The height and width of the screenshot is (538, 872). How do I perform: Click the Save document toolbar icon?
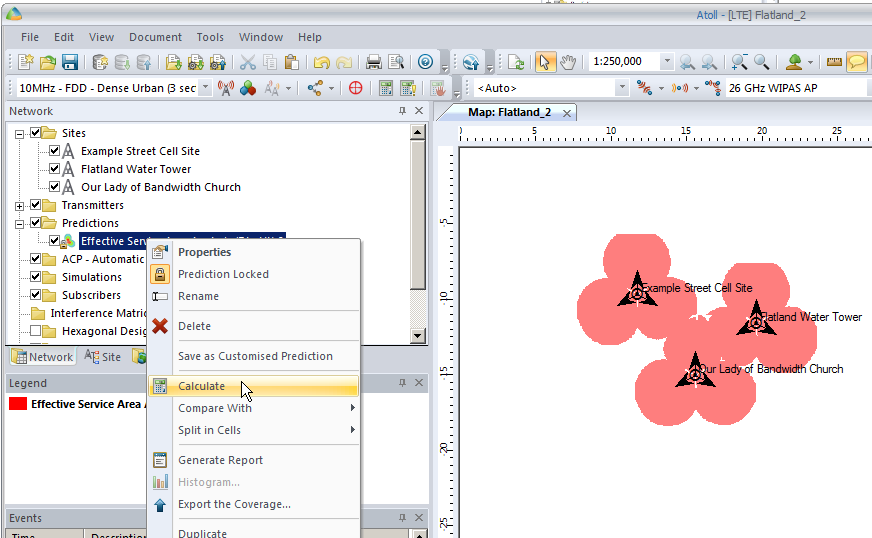pos(70,62)
